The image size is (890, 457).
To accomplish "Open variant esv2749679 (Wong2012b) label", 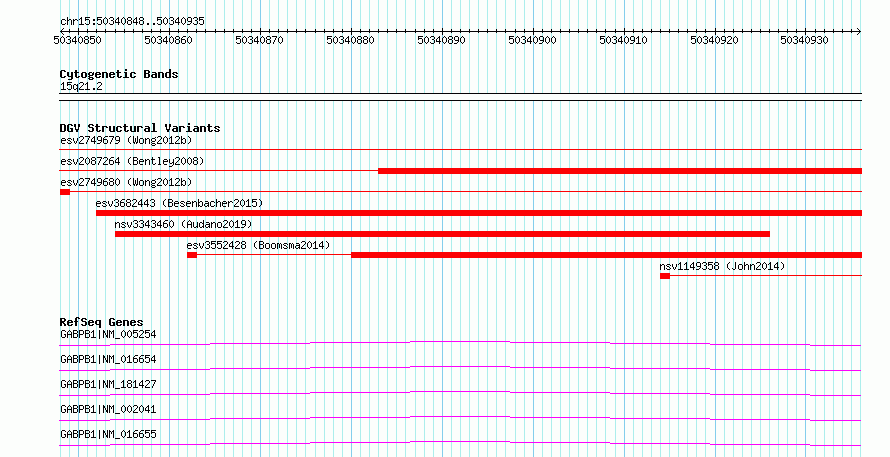I will point(126,140).
